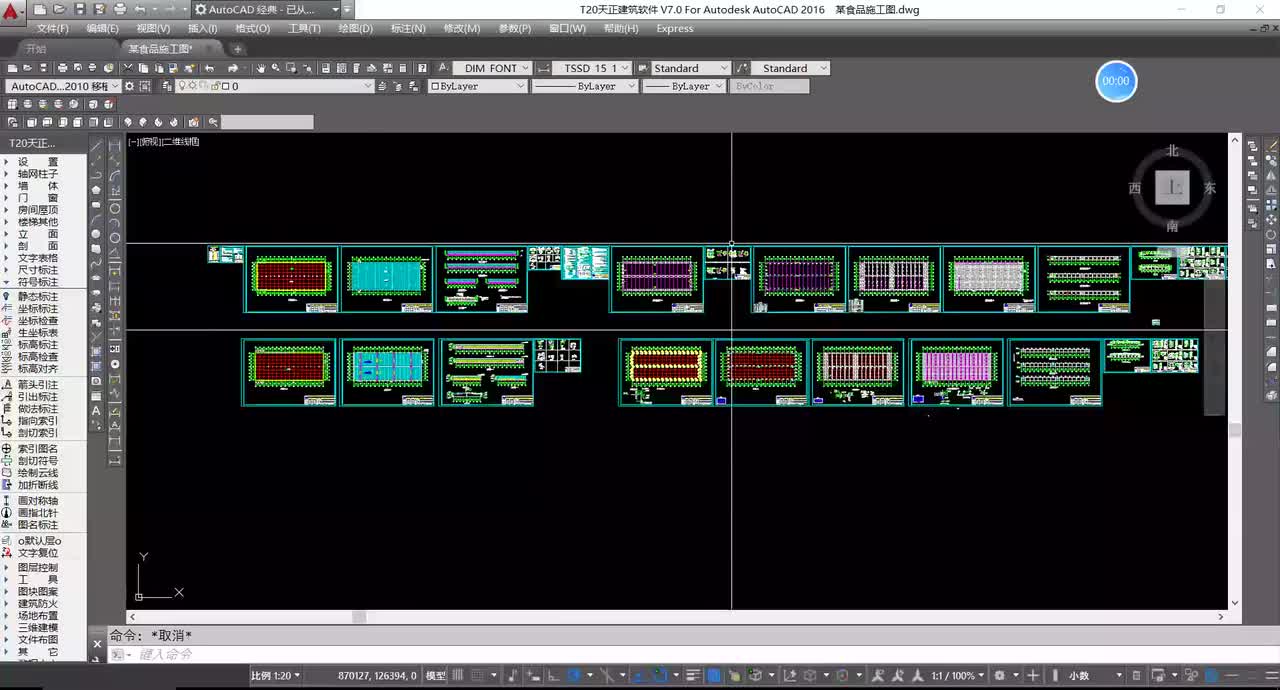The height and width of the screenshot is (690, 1280).
Task: Open the Express menu
Action: coord(675,28)
